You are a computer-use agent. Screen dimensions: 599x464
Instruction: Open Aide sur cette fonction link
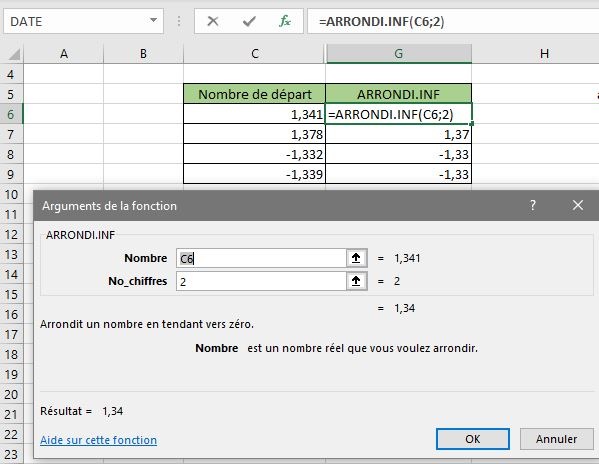click(99, 440)
